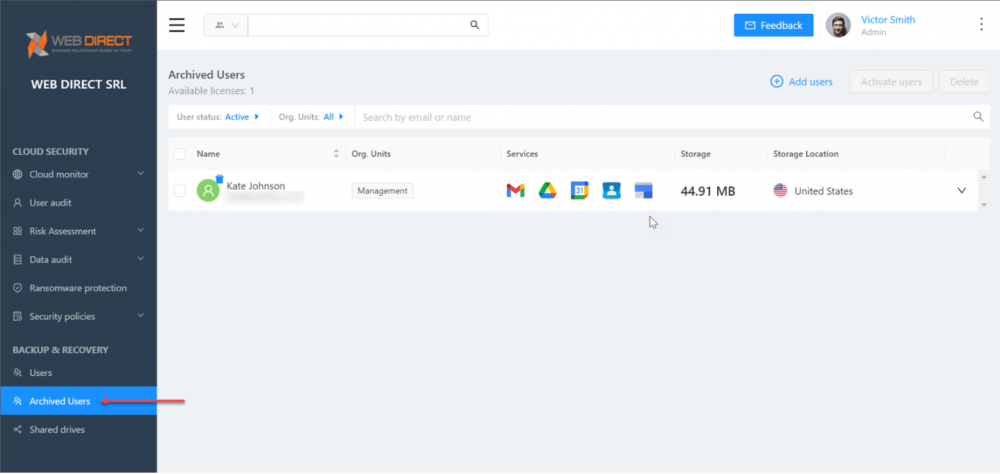This screenshot has height=474, width=1000.
Task: Open the three-dot options menu
Action: pyautogui.click(x=980, y=25)
